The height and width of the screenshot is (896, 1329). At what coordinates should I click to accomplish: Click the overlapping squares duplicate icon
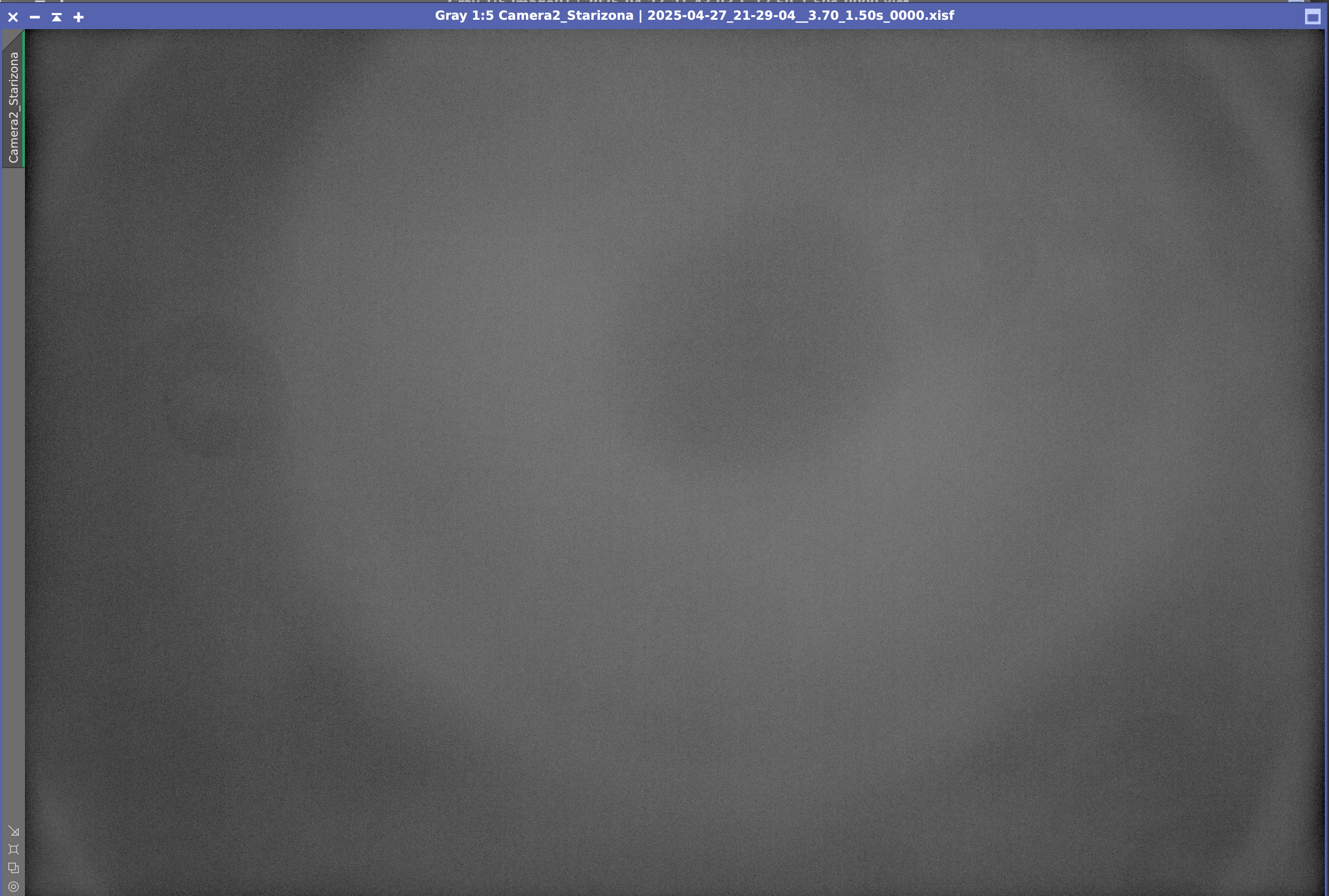click(x=14, y=868)
